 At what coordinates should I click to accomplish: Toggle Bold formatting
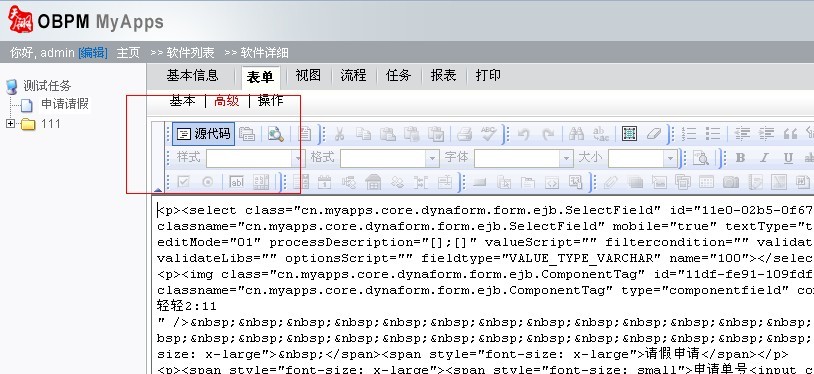(x=740, y=158)
